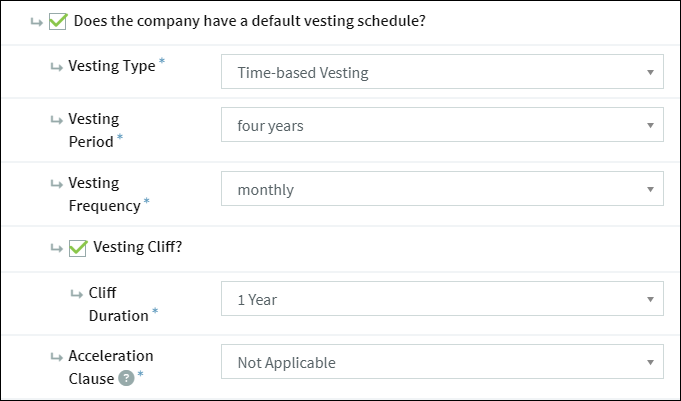681x401 pixels.
Task: Expand the Acceleration Clause Not Applicable dropdown
Action: [442, 362]
